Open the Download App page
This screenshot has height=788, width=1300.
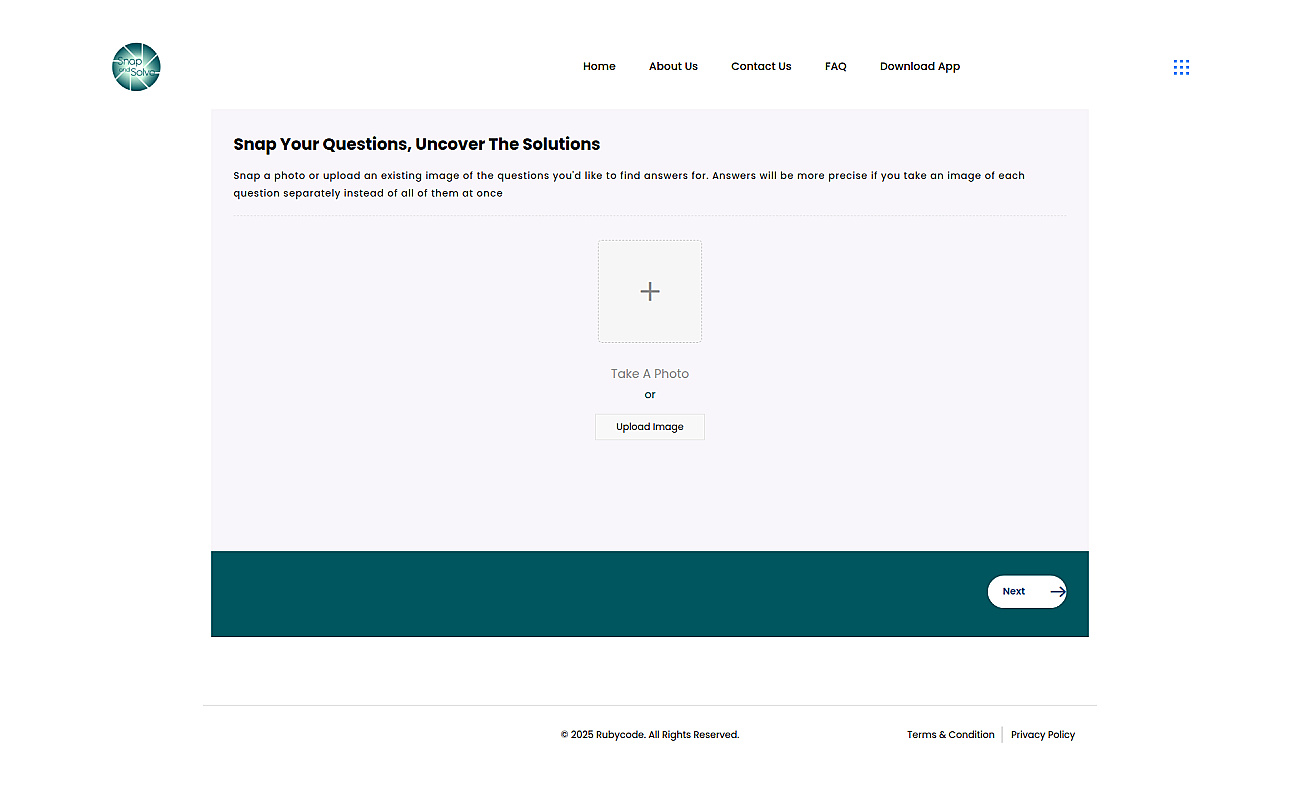[920, 66]
